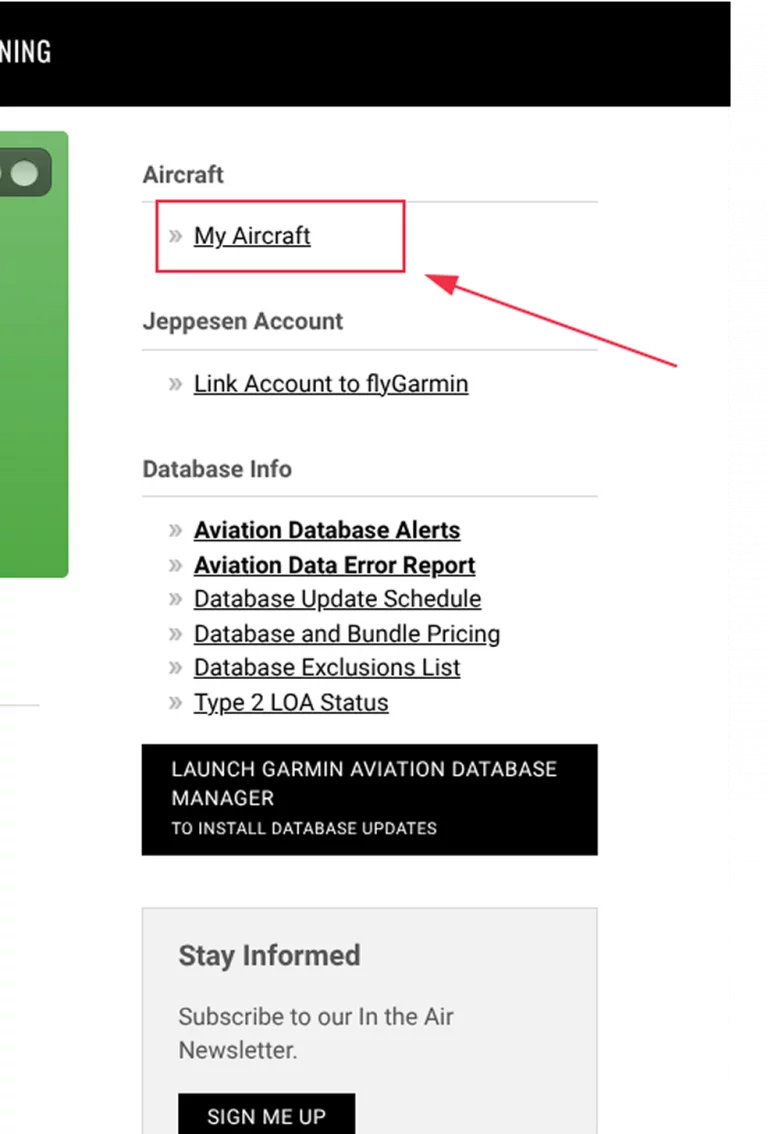This screenshot has width=768, height=1134.
Task: Open the My Aircraft link
Action: (x=252, y=236)
